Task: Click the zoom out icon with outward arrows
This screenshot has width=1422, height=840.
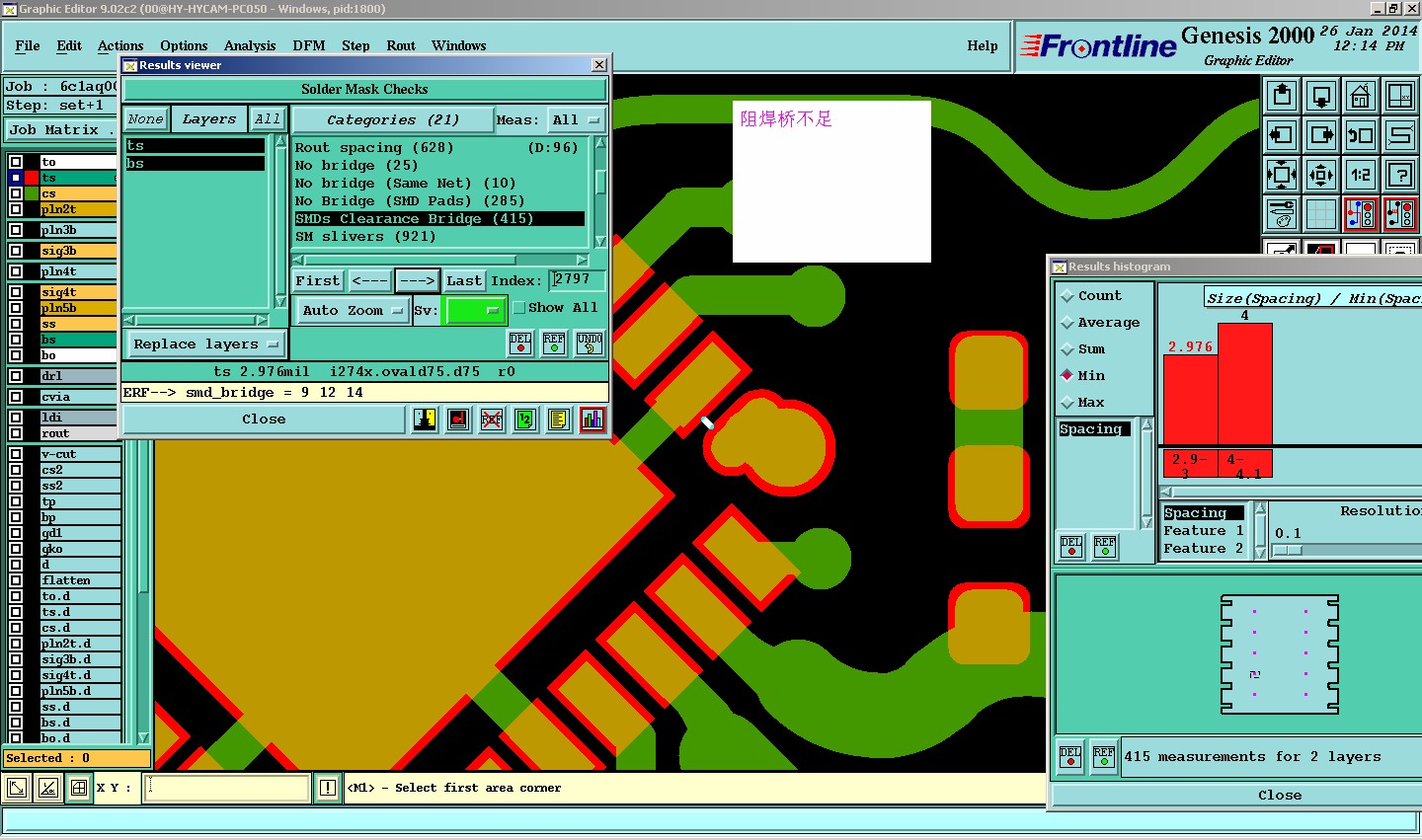Action: 1321,175
